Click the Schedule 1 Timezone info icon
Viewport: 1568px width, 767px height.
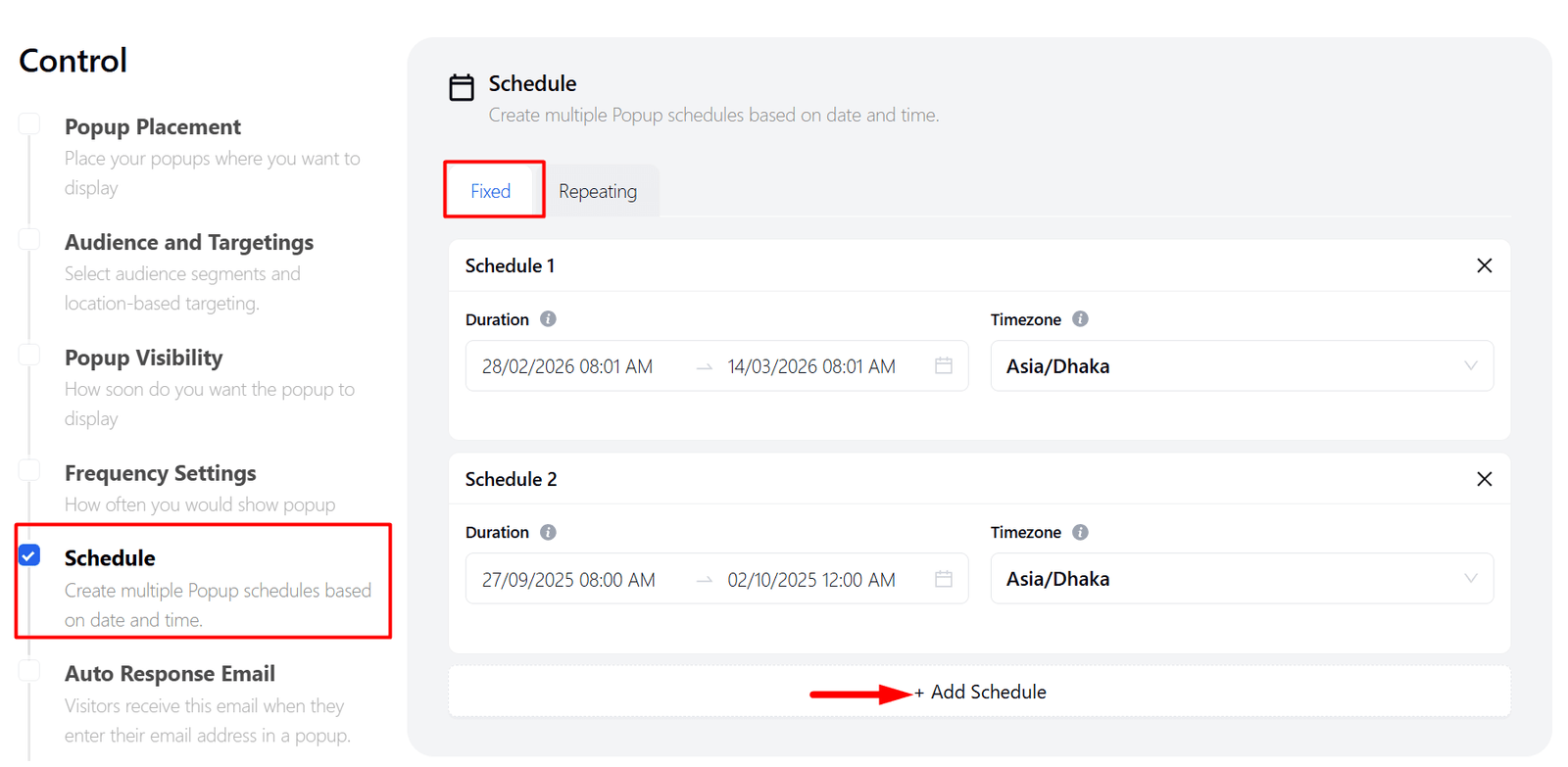pos(1080,319)
